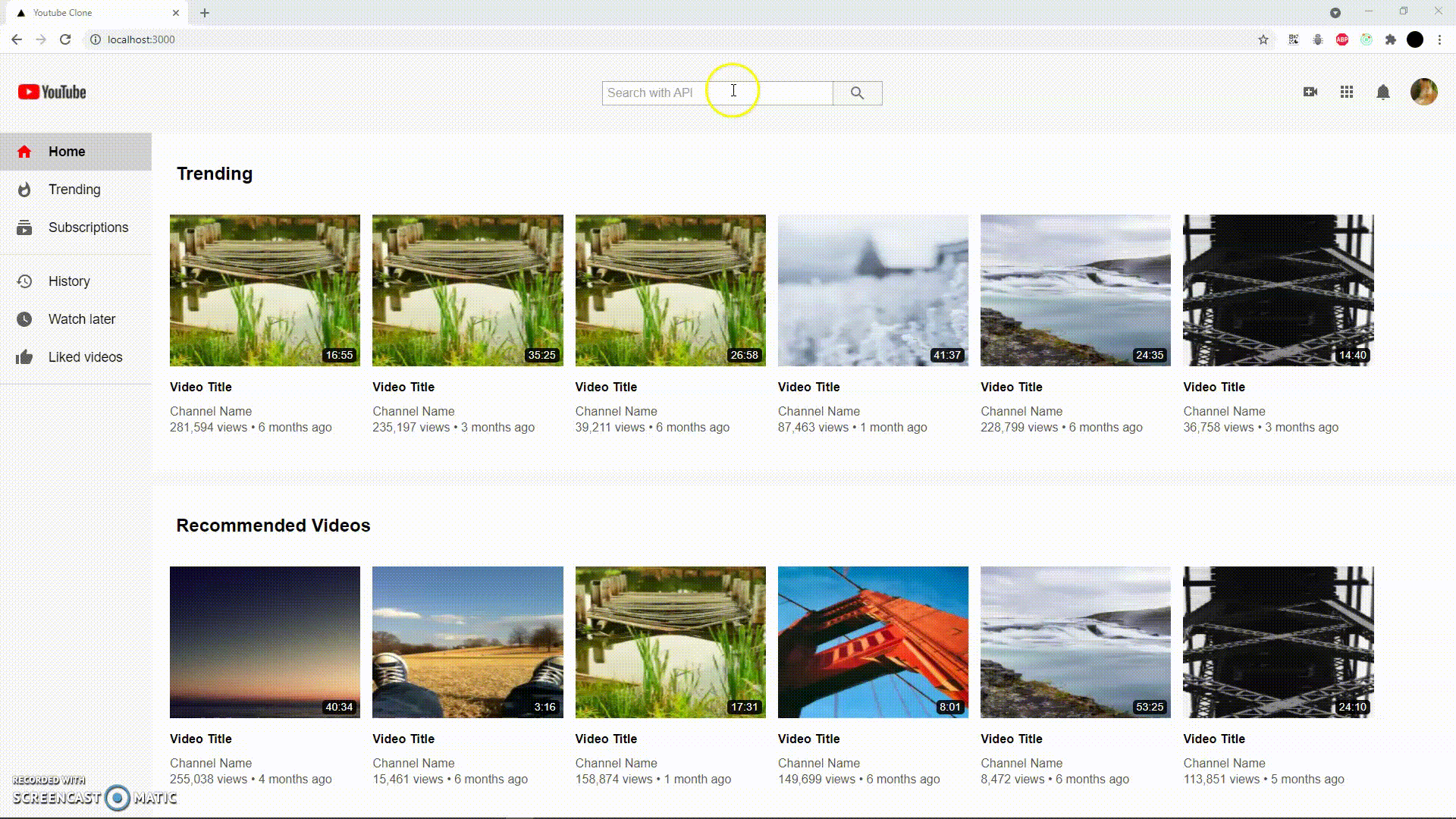The width and height of the screenshot is (1456, 819).
Task: Click the Liked videos thumbs-up icon
Action: (24, 357)
